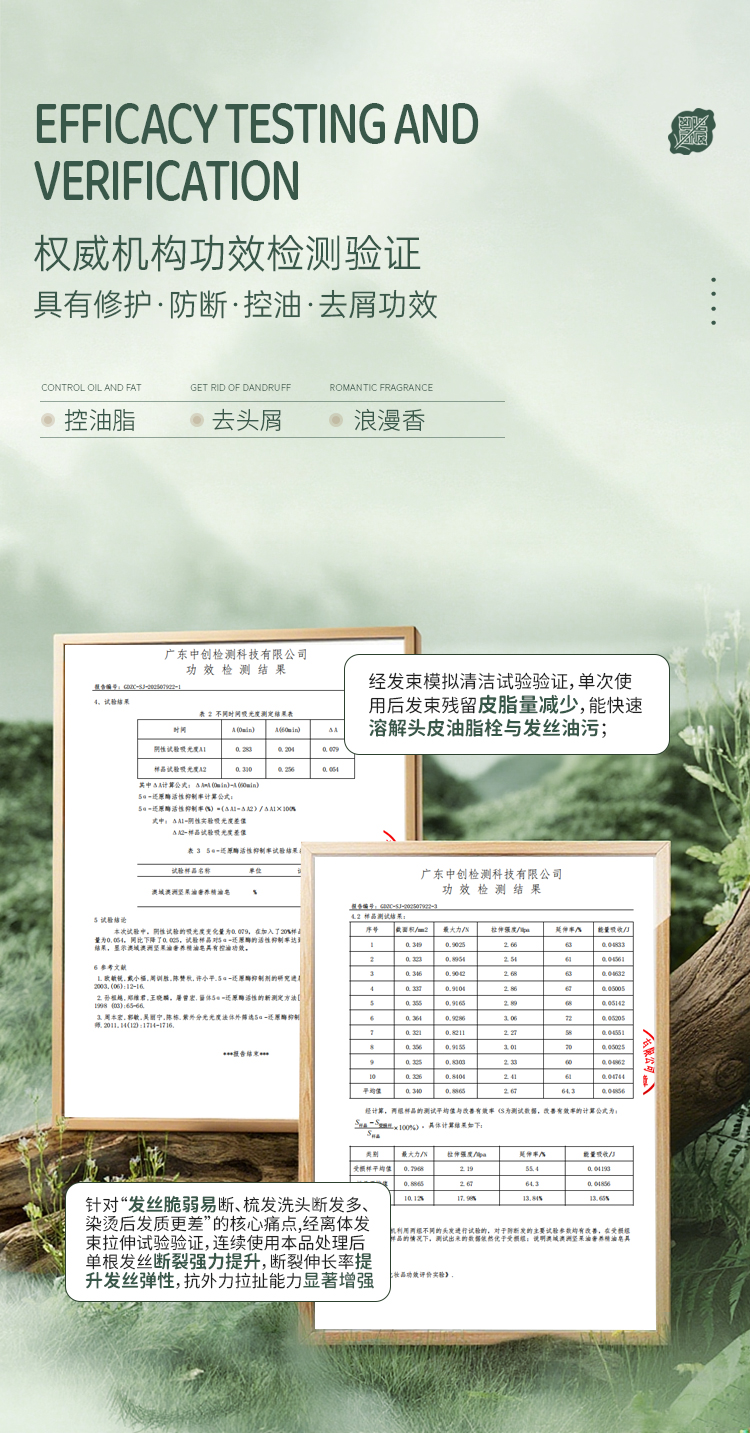The image size is (750, 1433).
Task: Click the front report's 功效检测结果 title
Action: point(491,889)
